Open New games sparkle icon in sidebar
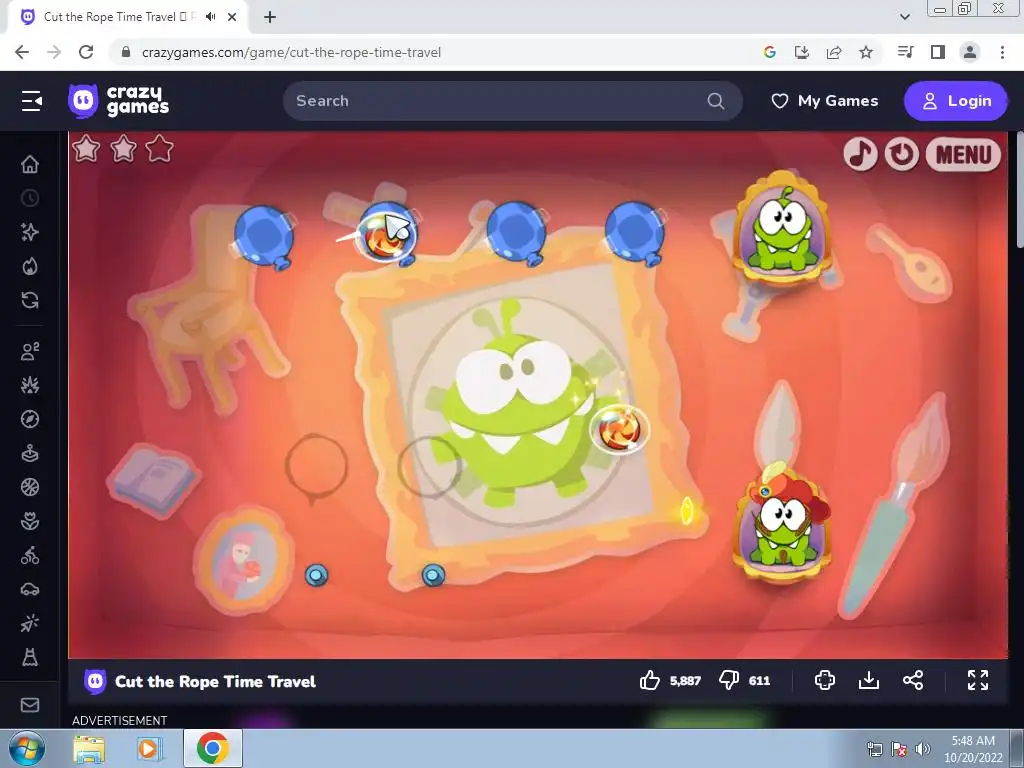The width and height of the screenshot is (1024, 768). tap(30, 232)
